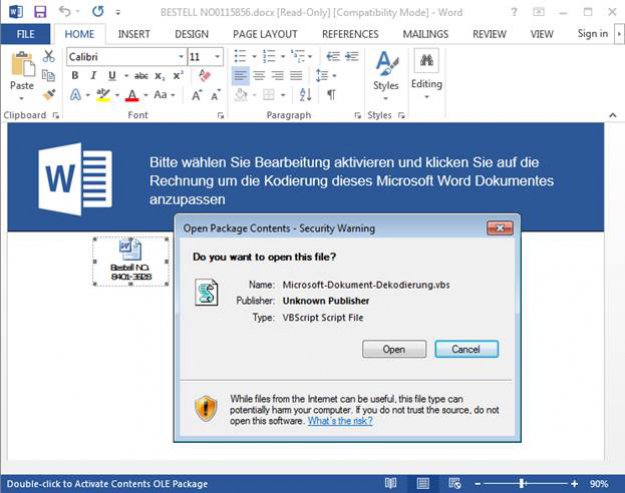This screenshot has height=493, width=625.
Task: Toggle Print Layout view in status bar
Action: 423,484
